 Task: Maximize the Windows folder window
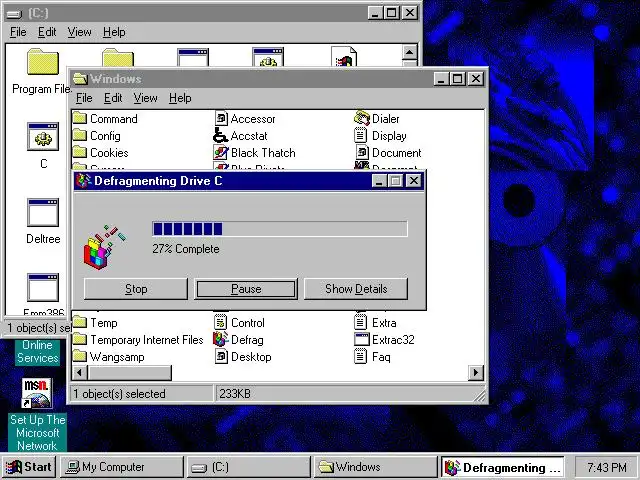coord(458,78)
